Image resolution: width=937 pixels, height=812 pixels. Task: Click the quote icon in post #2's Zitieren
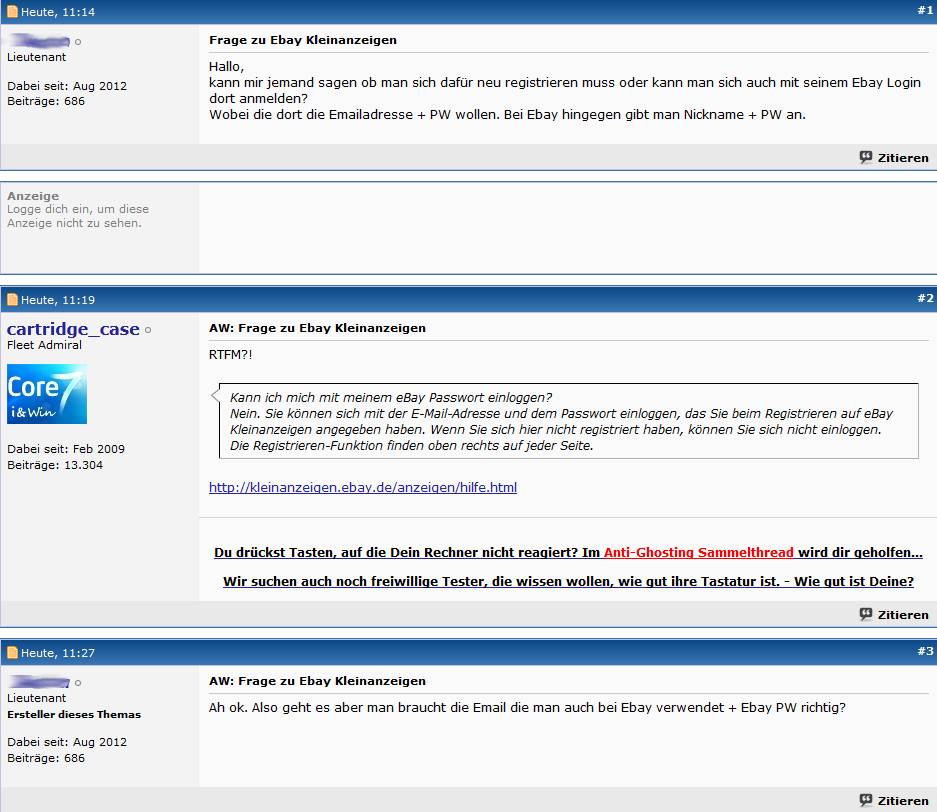(x=866, y=614)
